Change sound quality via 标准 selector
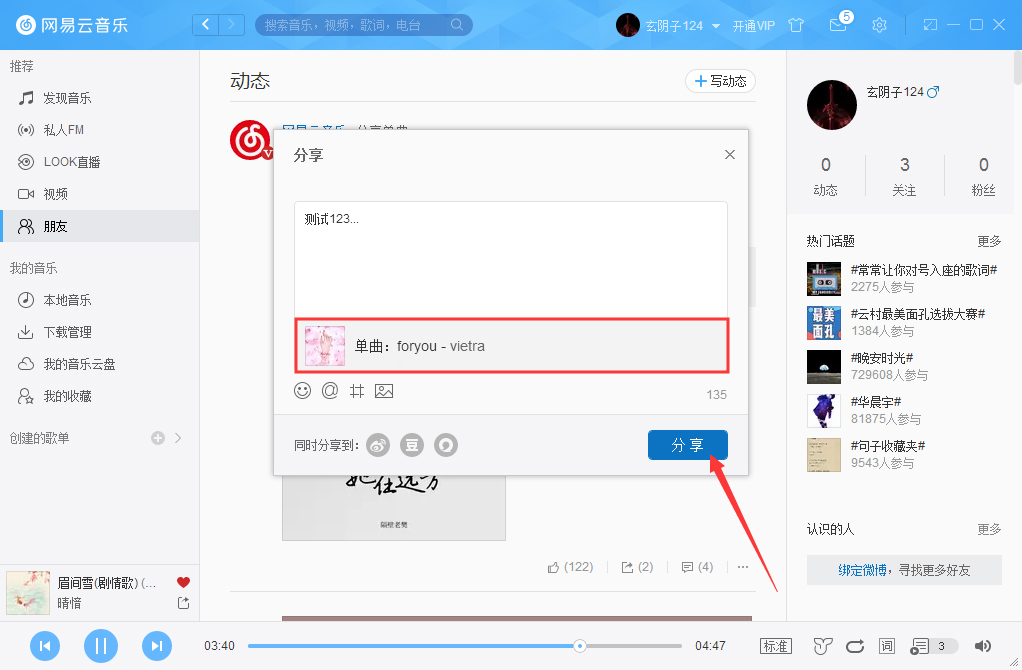The width and height of the screenshot is (1022, 670). tap(775, 646)
